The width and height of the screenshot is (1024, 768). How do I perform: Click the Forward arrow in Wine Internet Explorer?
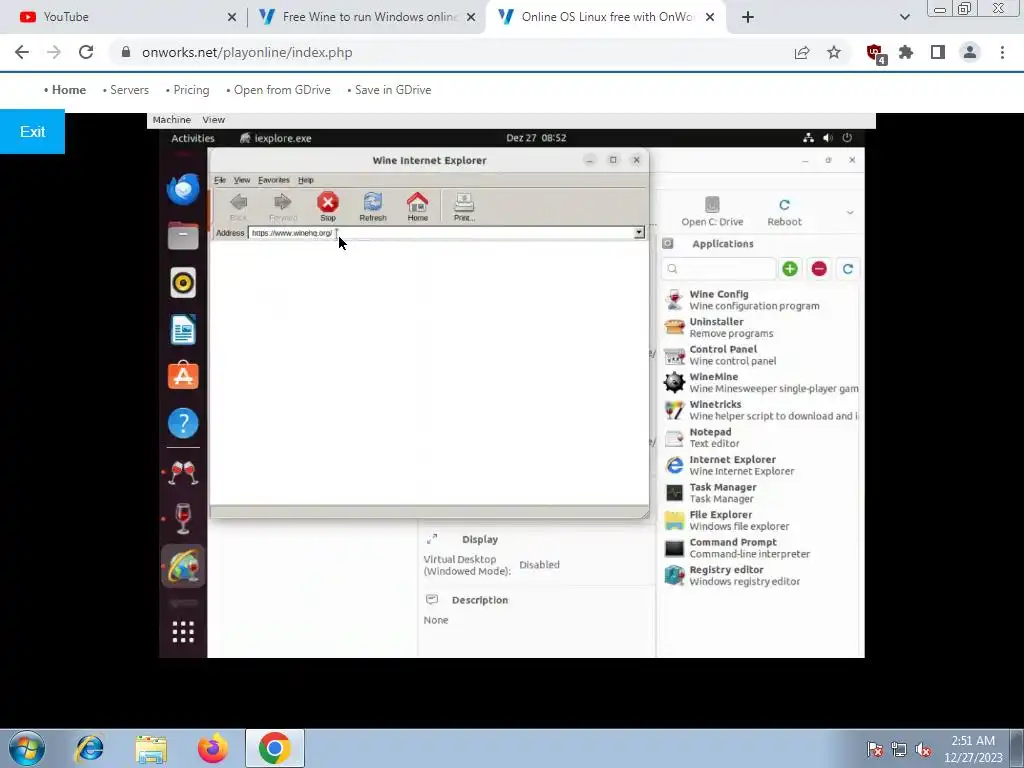pyautogui.click(x=283, y=206)
